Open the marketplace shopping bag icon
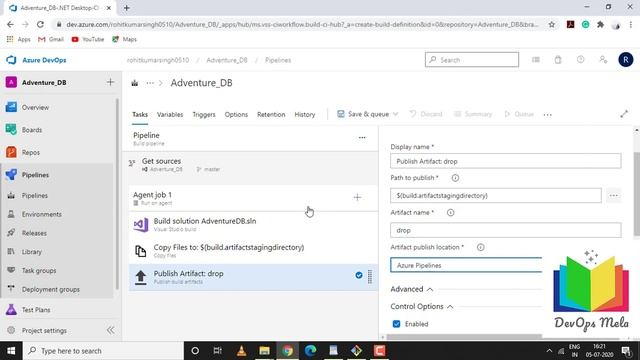The image size is (640, 360). pyautogui.click(x=558, y=60)
